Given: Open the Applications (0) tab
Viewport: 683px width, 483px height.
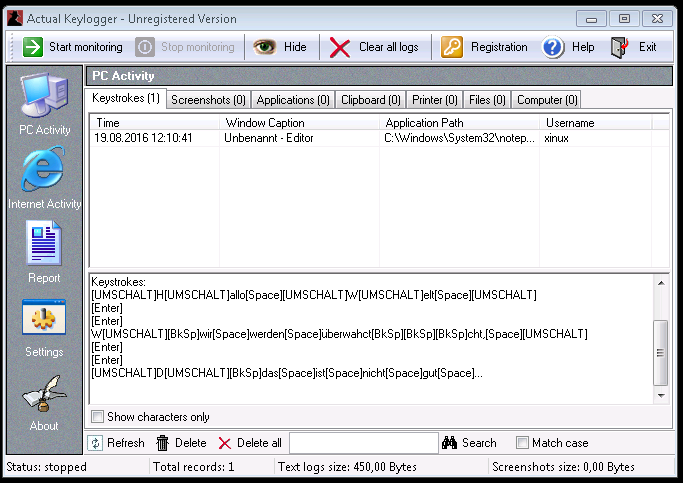Looking at the screenshot, I should pyautogui.click(x=293, y=100).
